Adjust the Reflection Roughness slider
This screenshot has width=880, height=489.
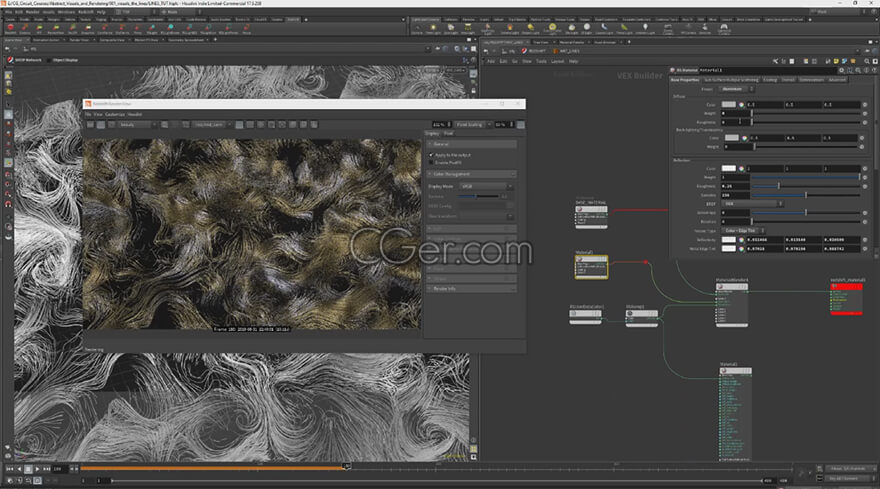(x=805, y=186)
